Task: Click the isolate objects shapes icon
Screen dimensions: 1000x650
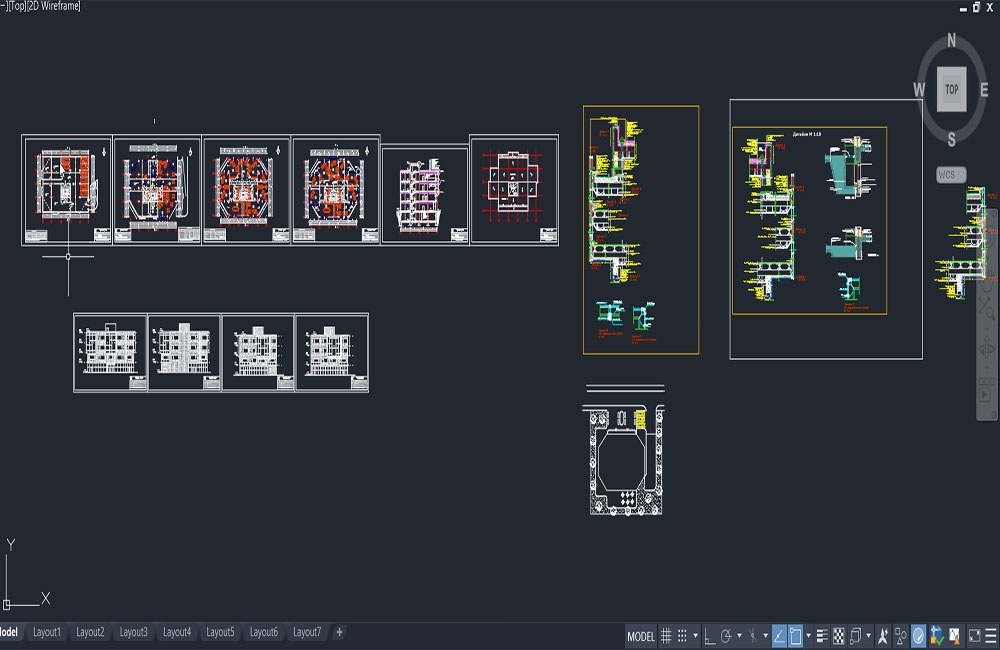Action: (901, 636)
